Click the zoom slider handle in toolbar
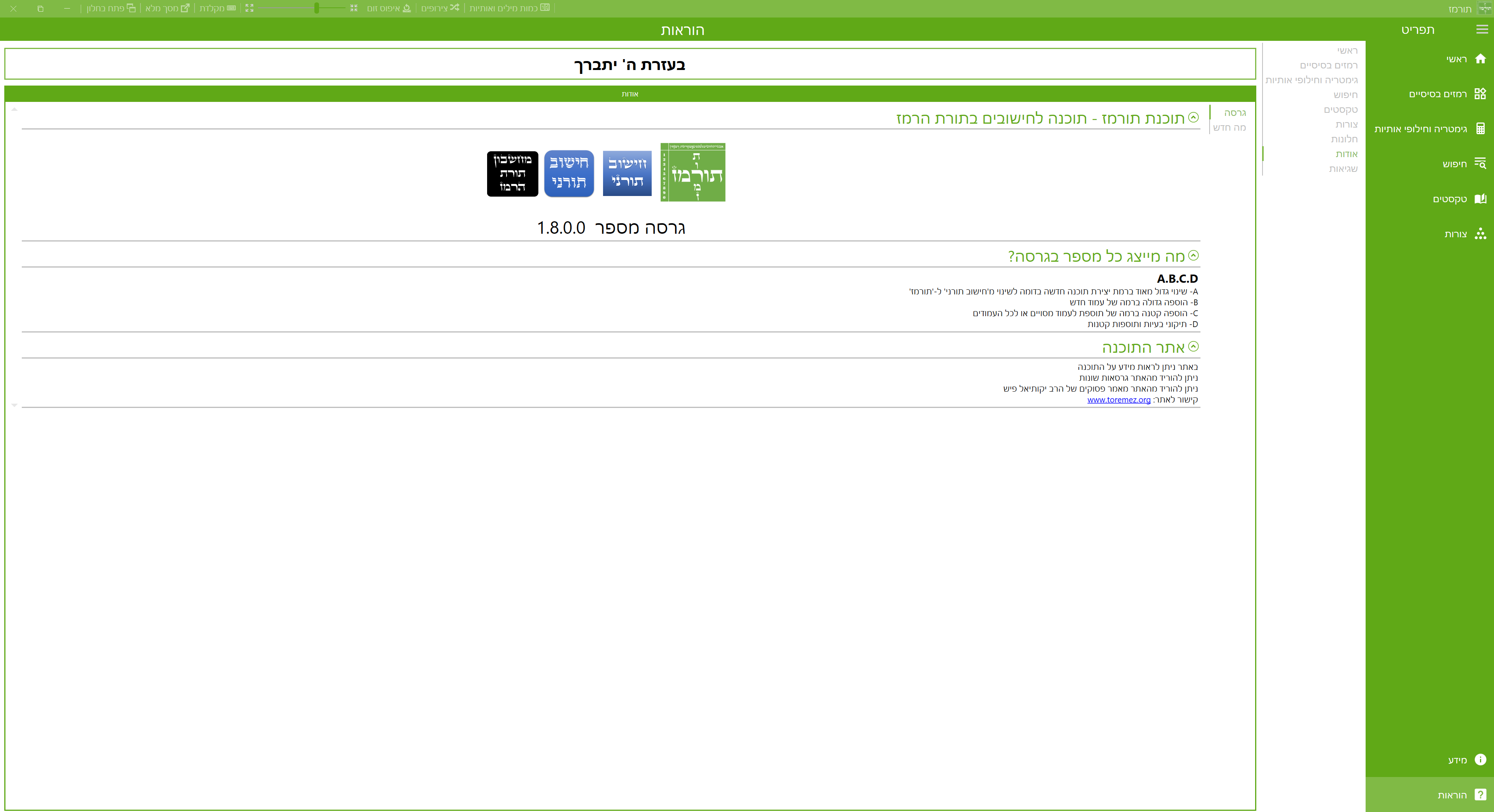Viewport: 1494px width, 812px height. tap(317, 8)
